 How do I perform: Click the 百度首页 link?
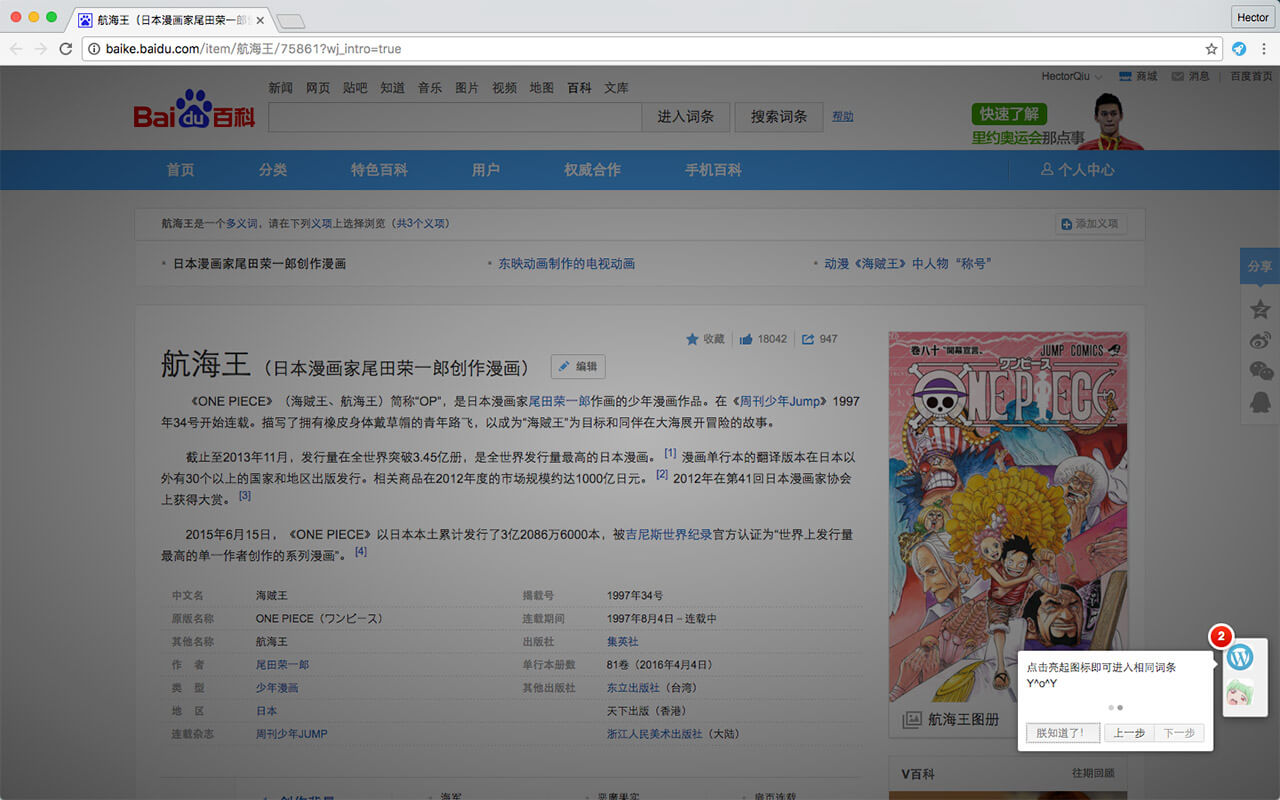(x=1251, y=76)
